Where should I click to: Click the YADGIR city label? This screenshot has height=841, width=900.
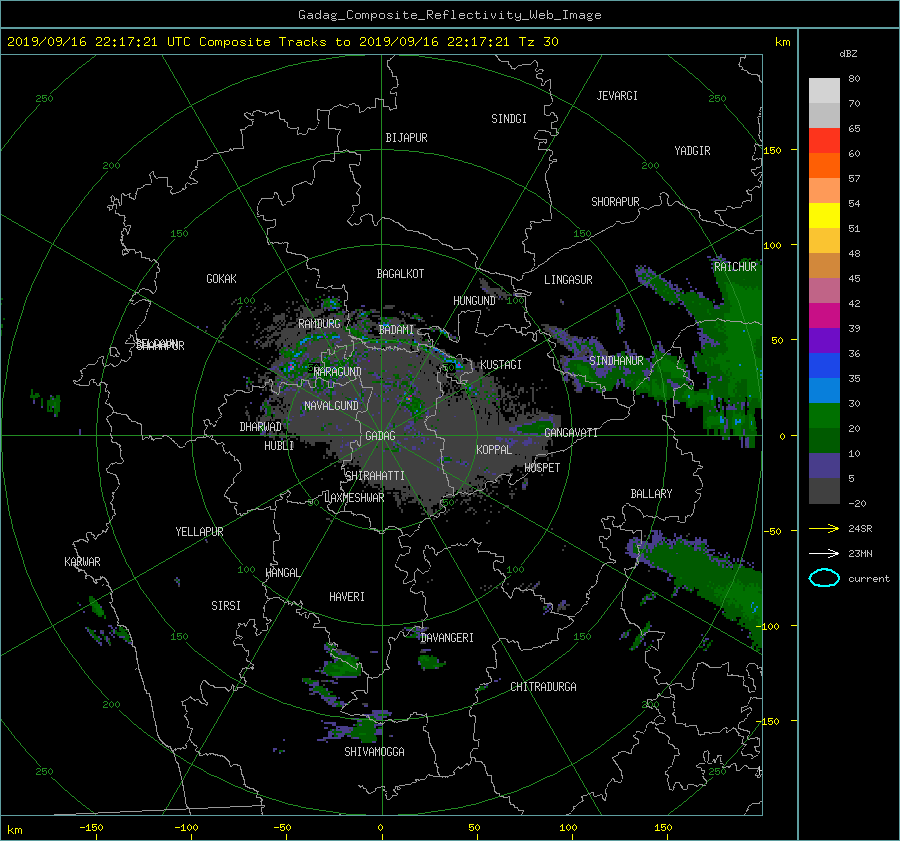coord(692,151)
